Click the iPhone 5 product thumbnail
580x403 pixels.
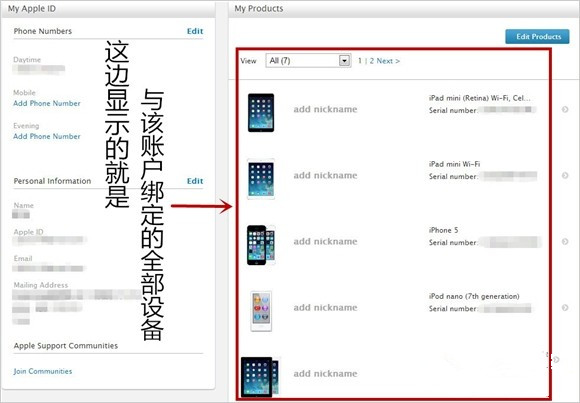click(x=261, y=245)
